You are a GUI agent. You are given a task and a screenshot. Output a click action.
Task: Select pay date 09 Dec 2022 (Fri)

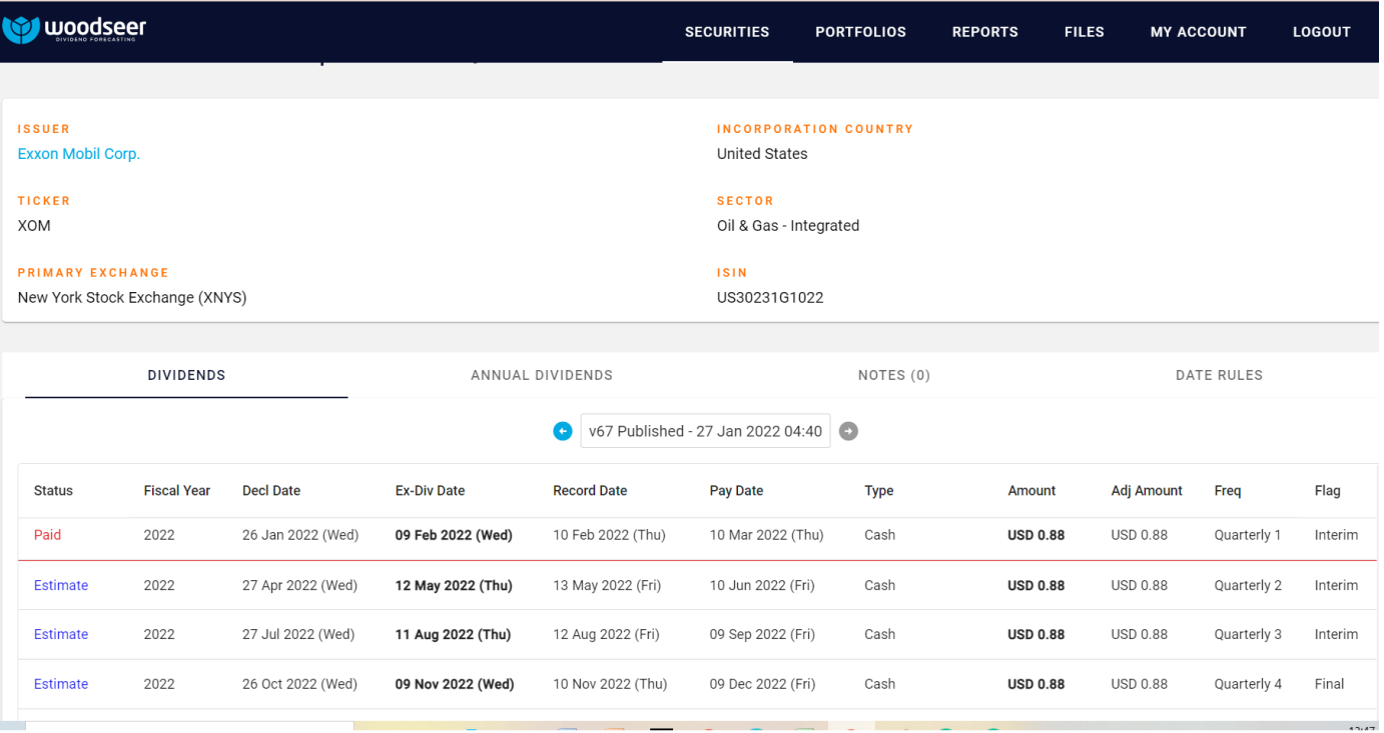[x=762, y=684]
